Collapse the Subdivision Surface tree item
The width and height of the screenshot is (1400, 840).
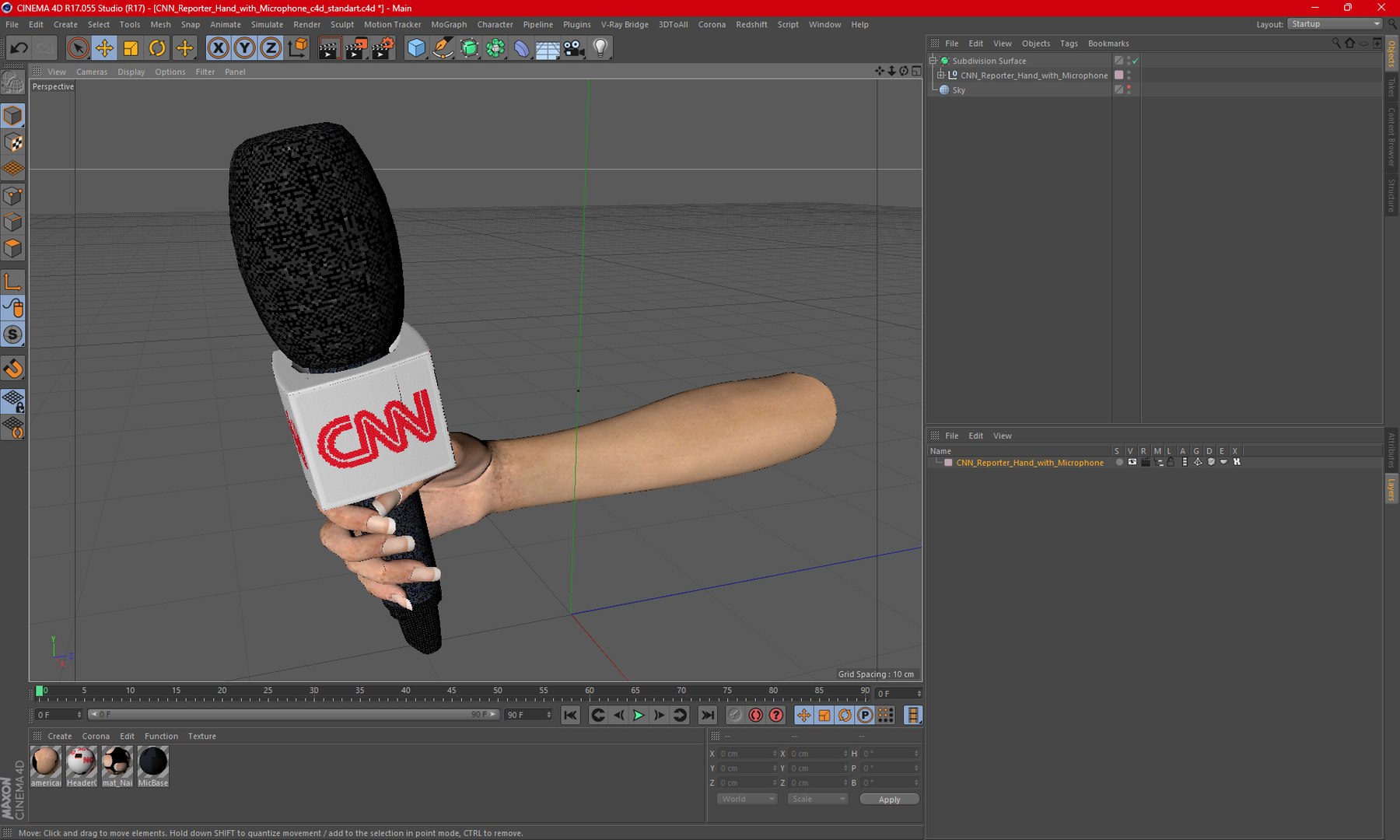[933, 61]
